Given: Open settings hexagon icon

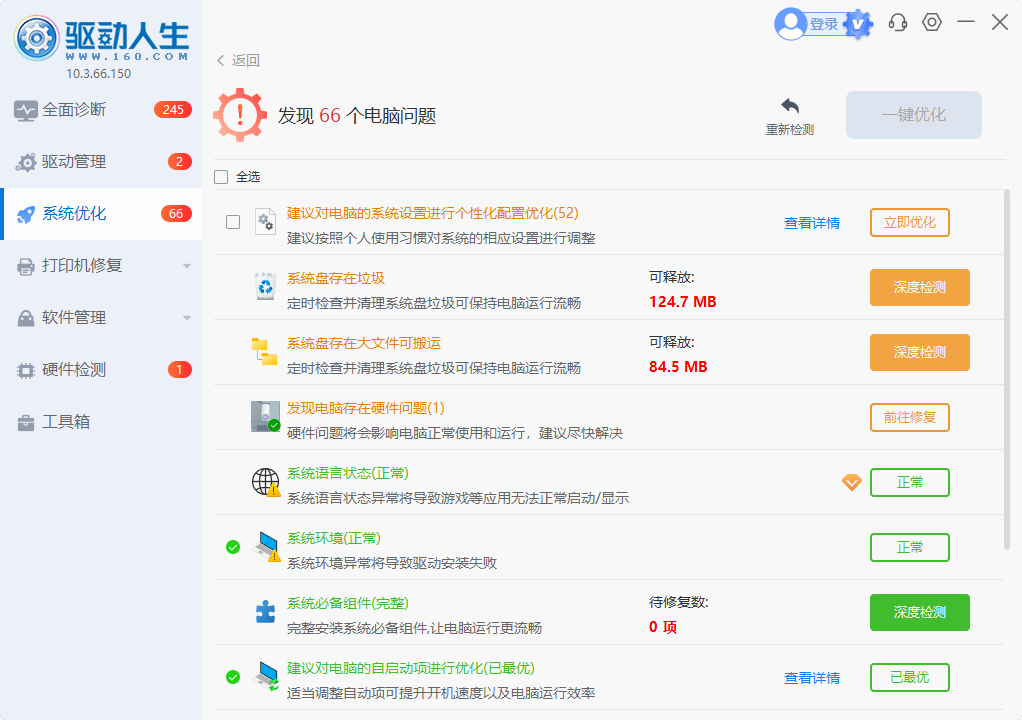Looking at the screenshot, I should pyautogui.click(x=932, y=22).
